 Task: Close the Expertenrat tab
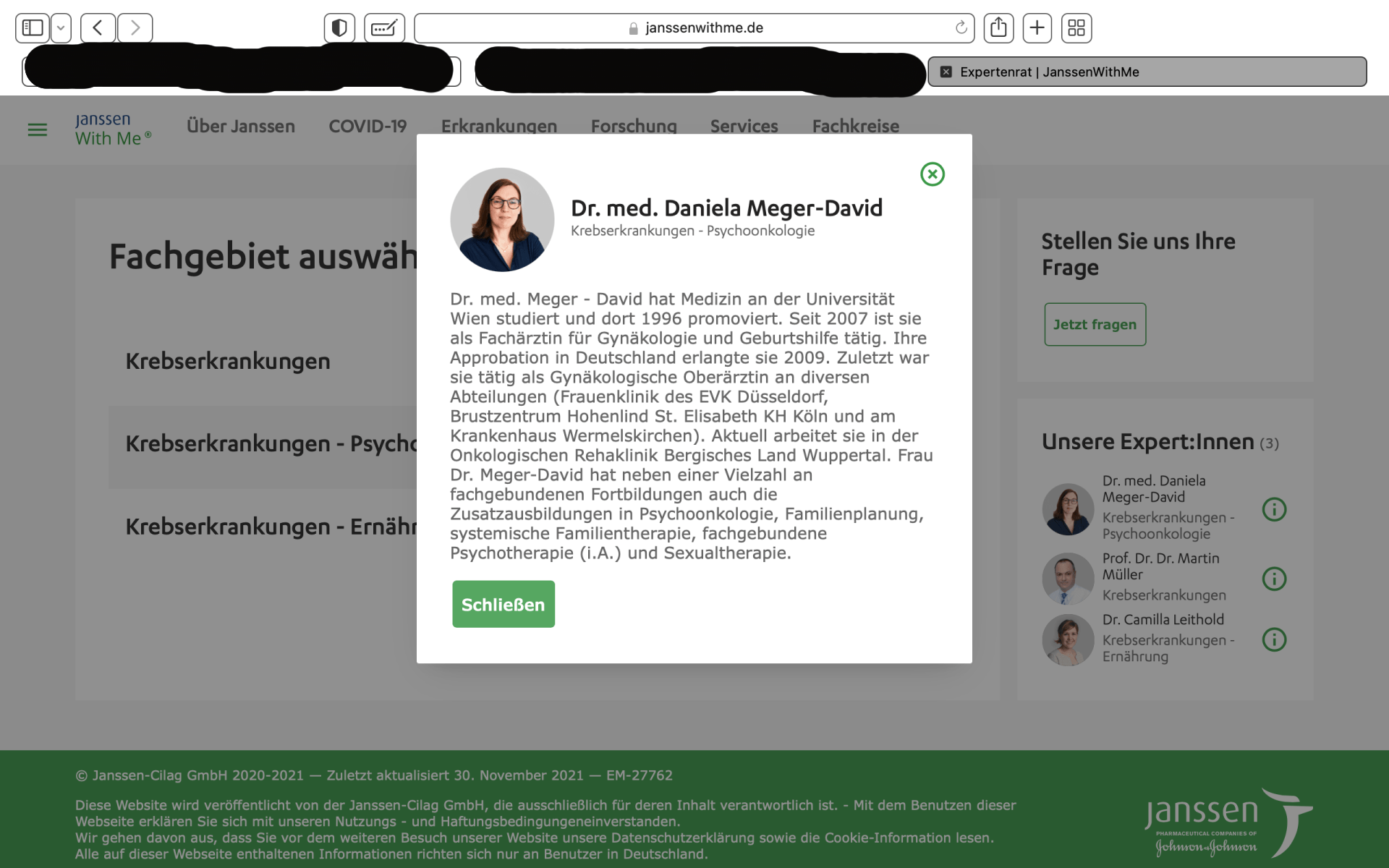(x=946, y=72)
